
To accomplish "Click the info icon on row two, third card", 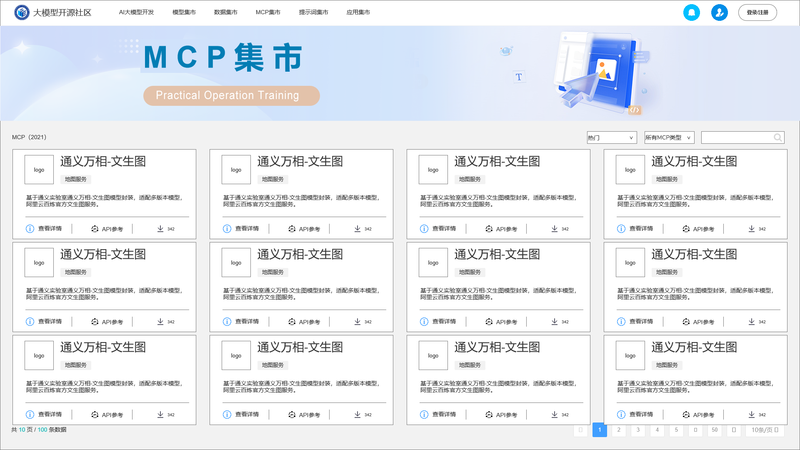I will coord(424,321).
